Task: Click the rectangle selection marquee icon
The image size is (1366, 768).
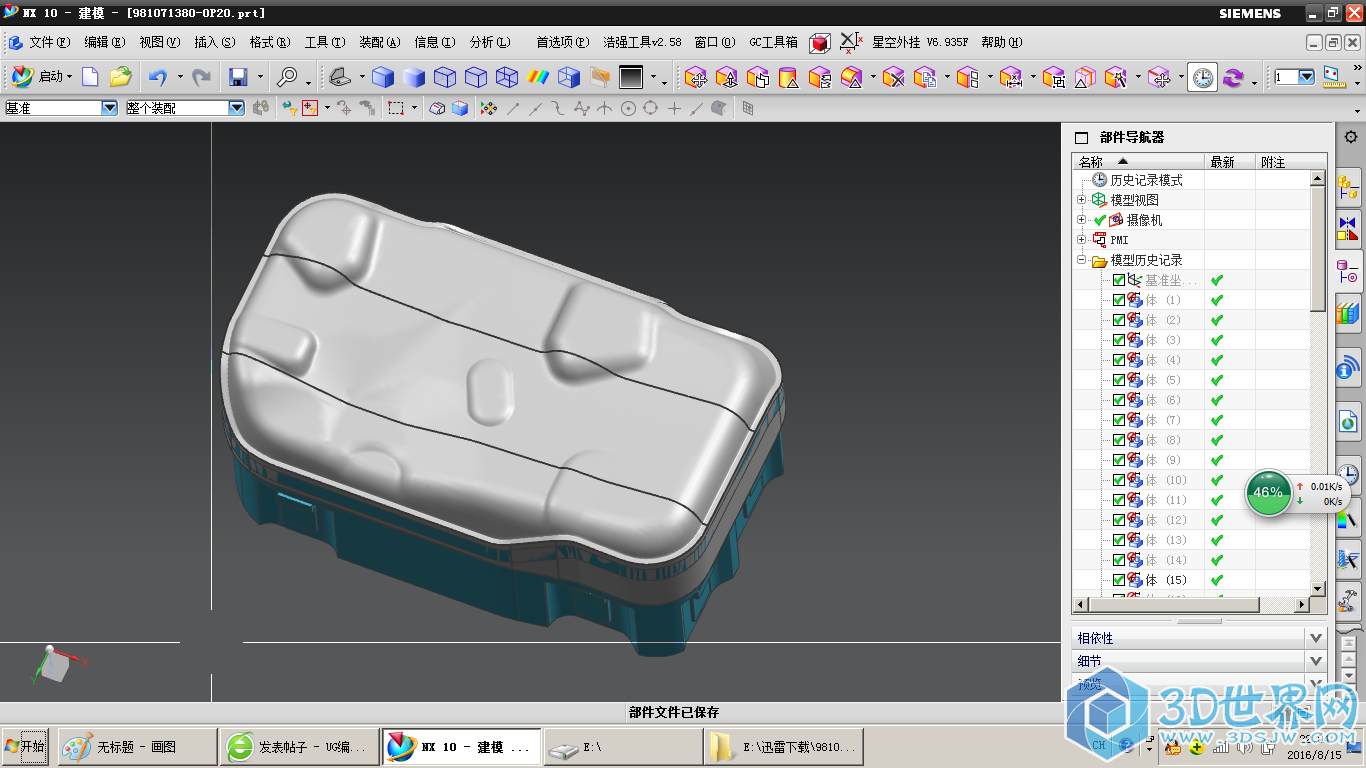Action: pyautogui.click(x=396, y=108)
